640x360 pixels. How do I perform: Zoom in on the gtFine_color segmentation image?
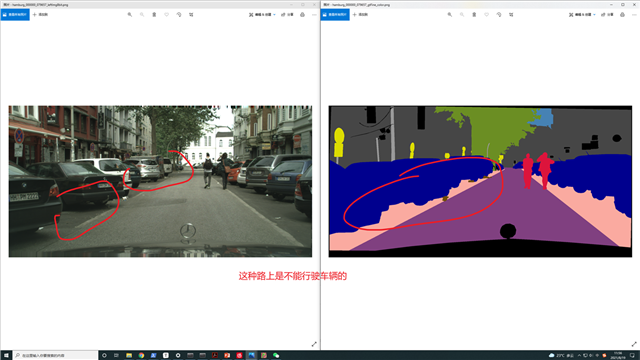pyautogui.click(x=450, y=14)
